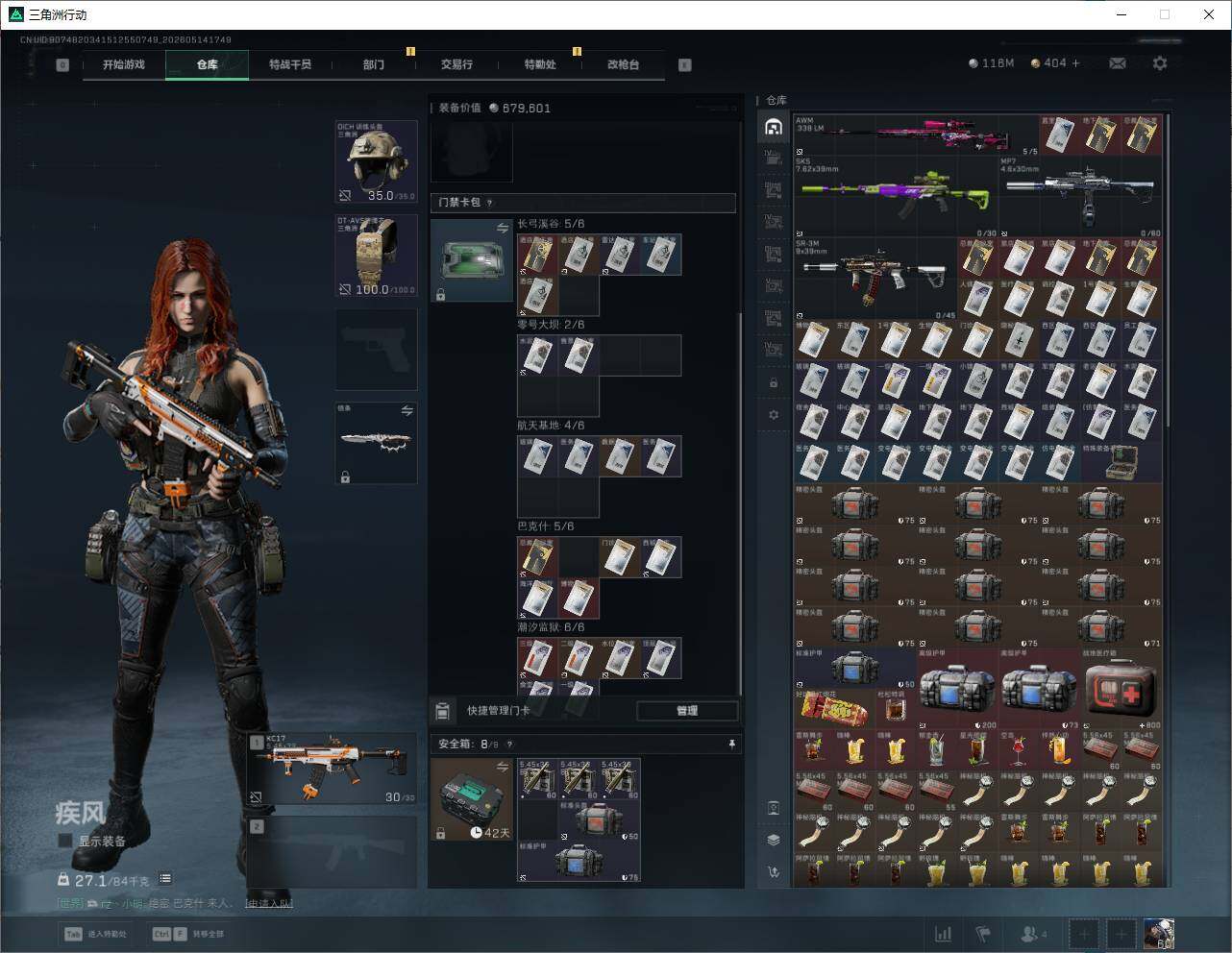Switch to the 特战干员 tab
This screenshot has height=953, width=1232.
coord(290,64)
